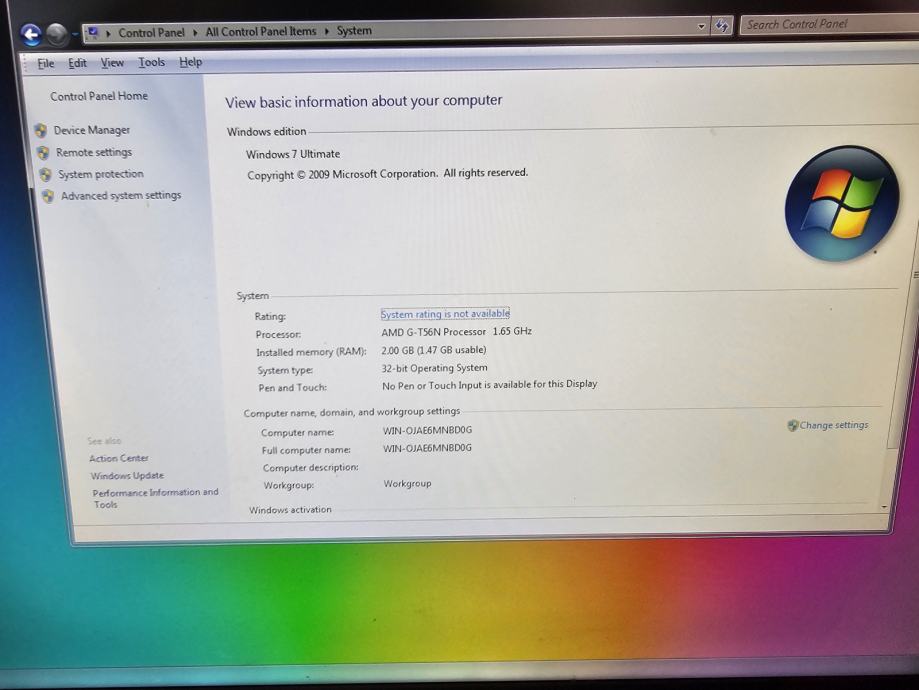The image size is (919, 690).
Task: Click the 2.00 GB (1.47 GB usable) value
Action: click(434, 350)
